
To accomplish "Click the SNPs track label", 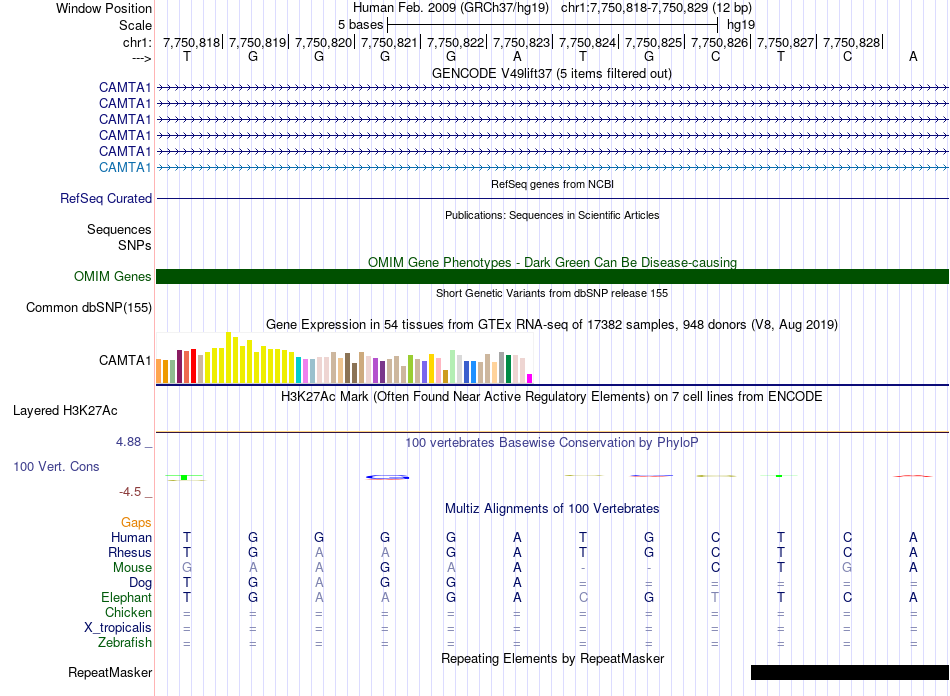I will 135,245.
